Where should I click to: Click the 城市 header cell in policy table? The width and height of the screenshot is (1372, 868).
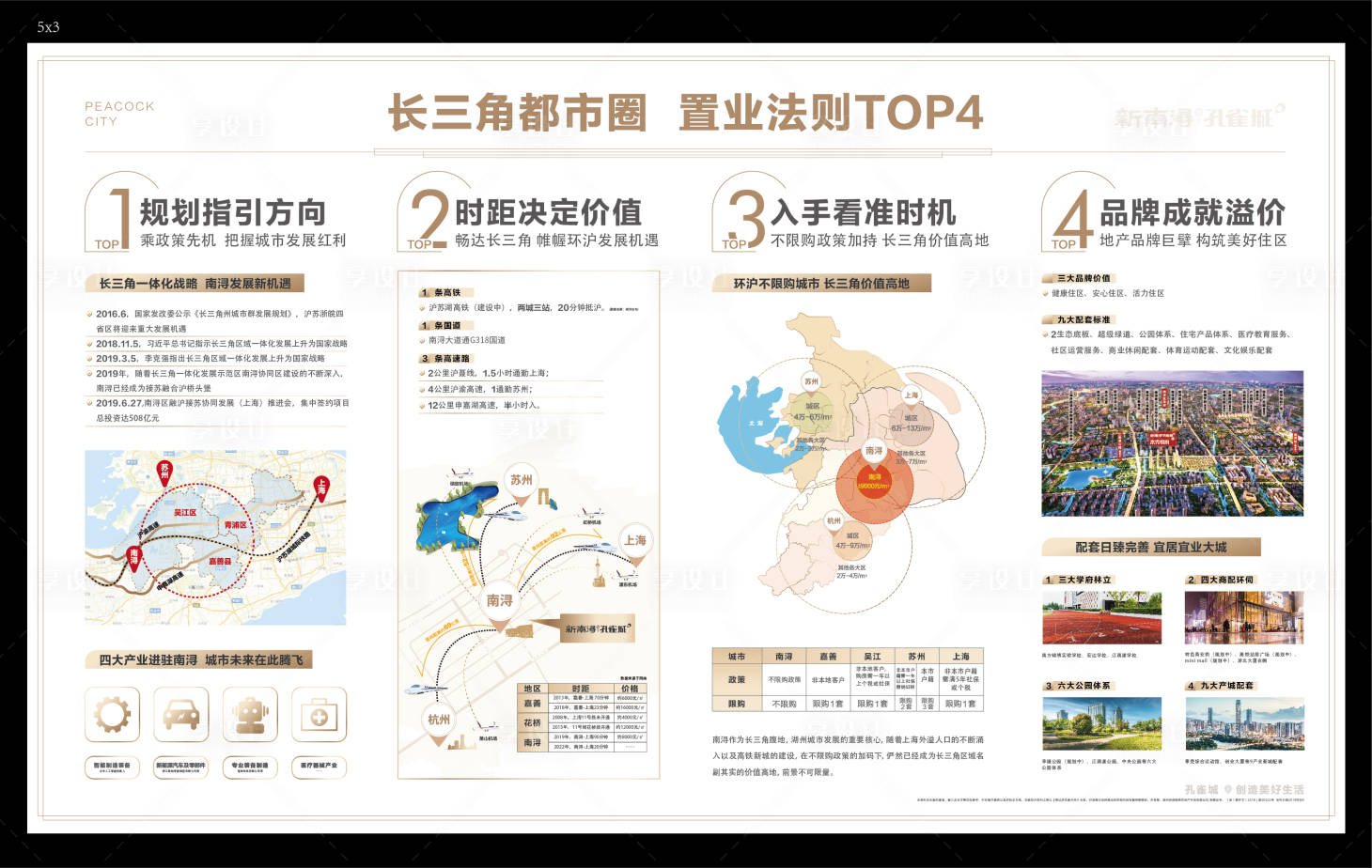coord(737,657)
